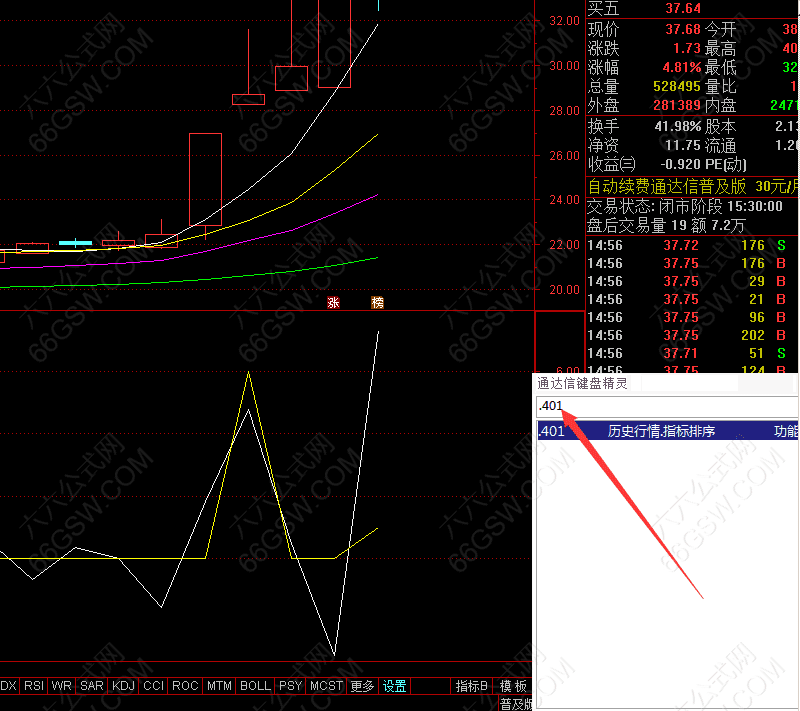Switch to the RSI indicator tab
Viewport: 800px width, 711px height.
(x=34, y=686)
